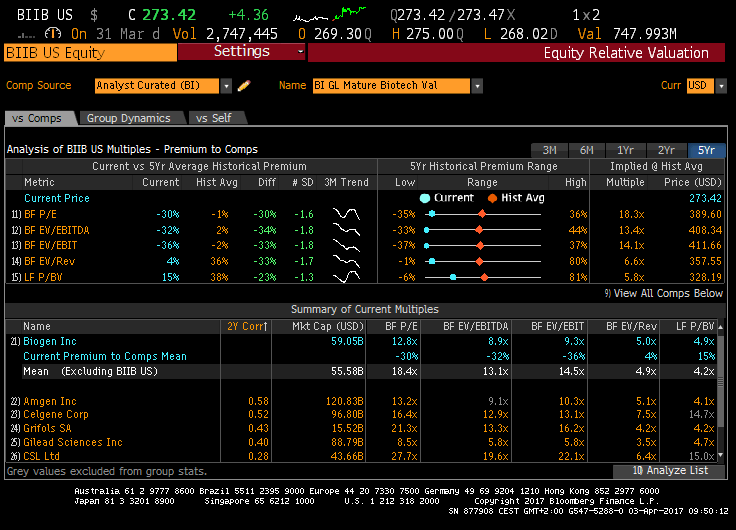The image size is (736, 530).
Task: Open the Comp Source dropdown arrow
Action: (226, 86)
